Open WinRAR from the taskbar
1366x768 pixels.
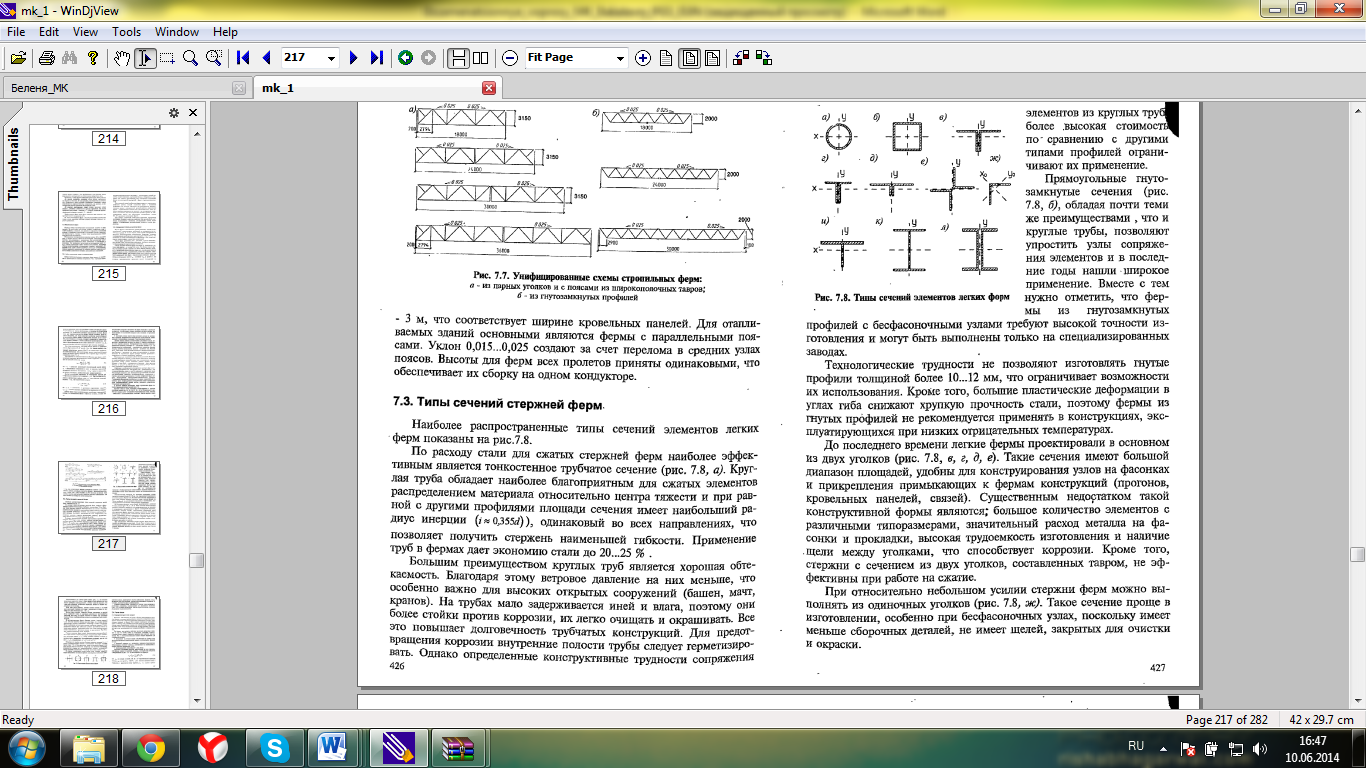click(x=461, y=747)
